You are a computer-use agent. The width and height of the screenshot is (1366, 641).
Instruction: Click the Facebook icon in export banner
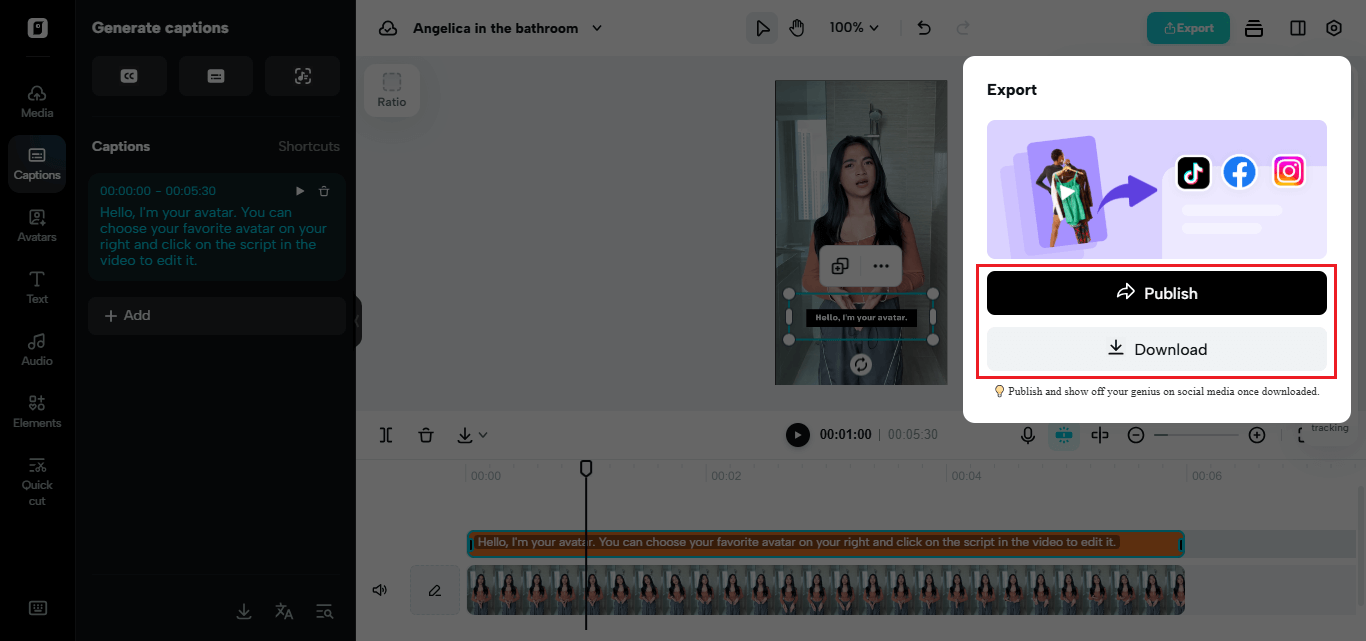1240,172
